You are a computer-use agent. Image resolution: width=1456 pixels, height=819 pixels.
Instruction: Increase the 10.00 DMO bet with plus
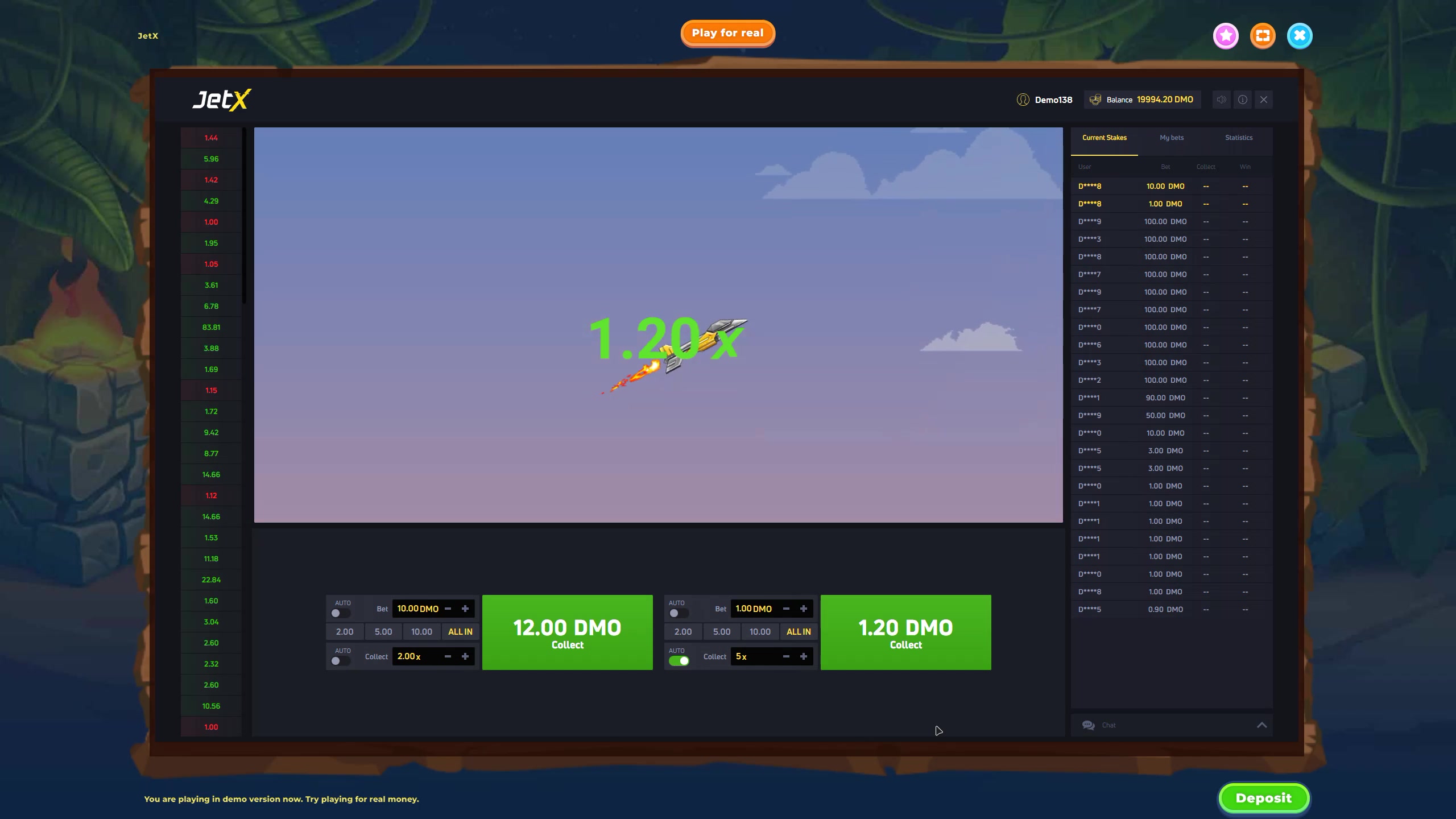[465, 609]
